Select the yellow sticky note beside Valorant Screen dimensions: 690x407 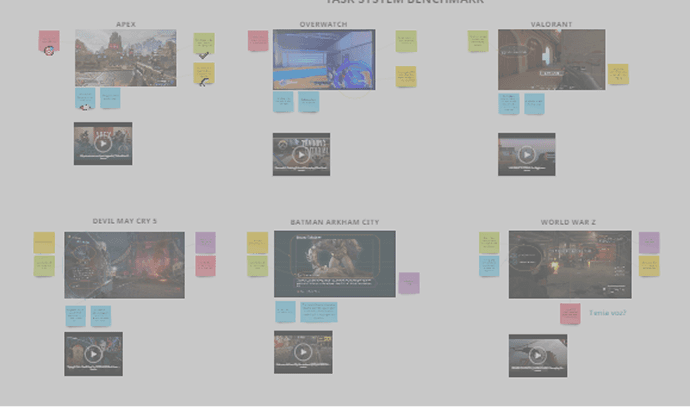(618, 74)
